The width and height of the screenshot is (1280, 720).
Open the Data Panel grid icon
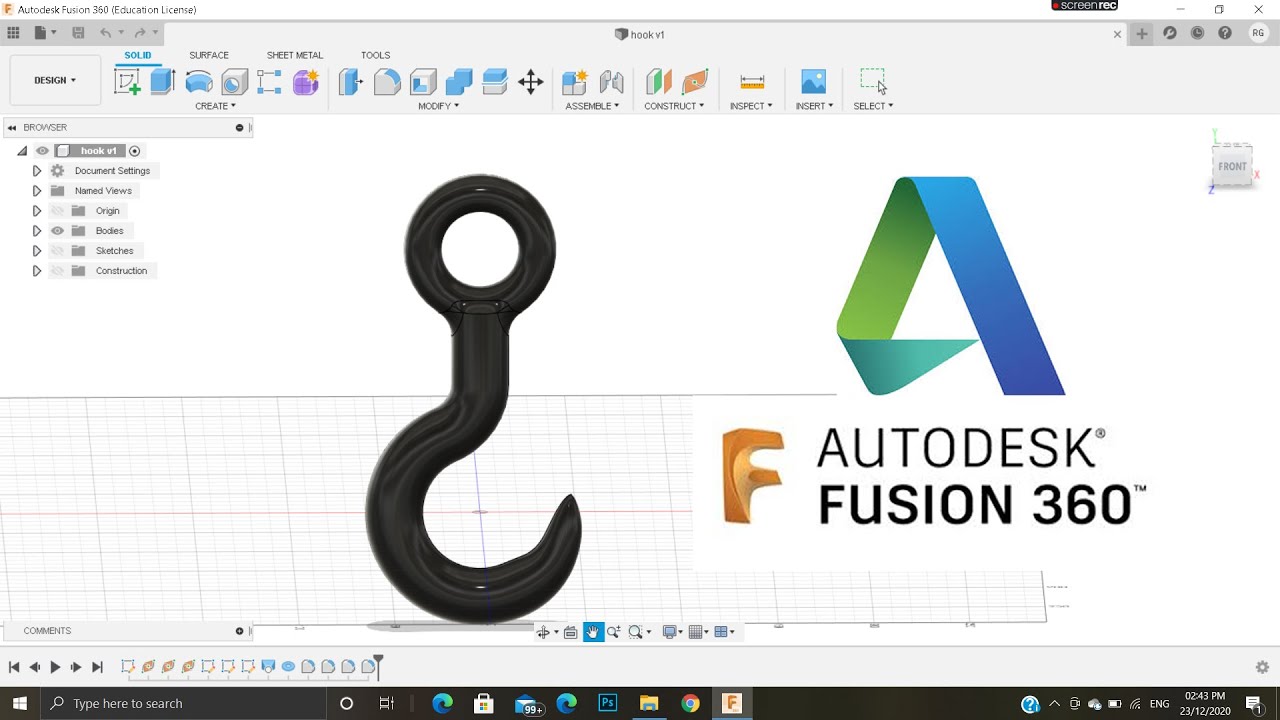pos(13,33)
